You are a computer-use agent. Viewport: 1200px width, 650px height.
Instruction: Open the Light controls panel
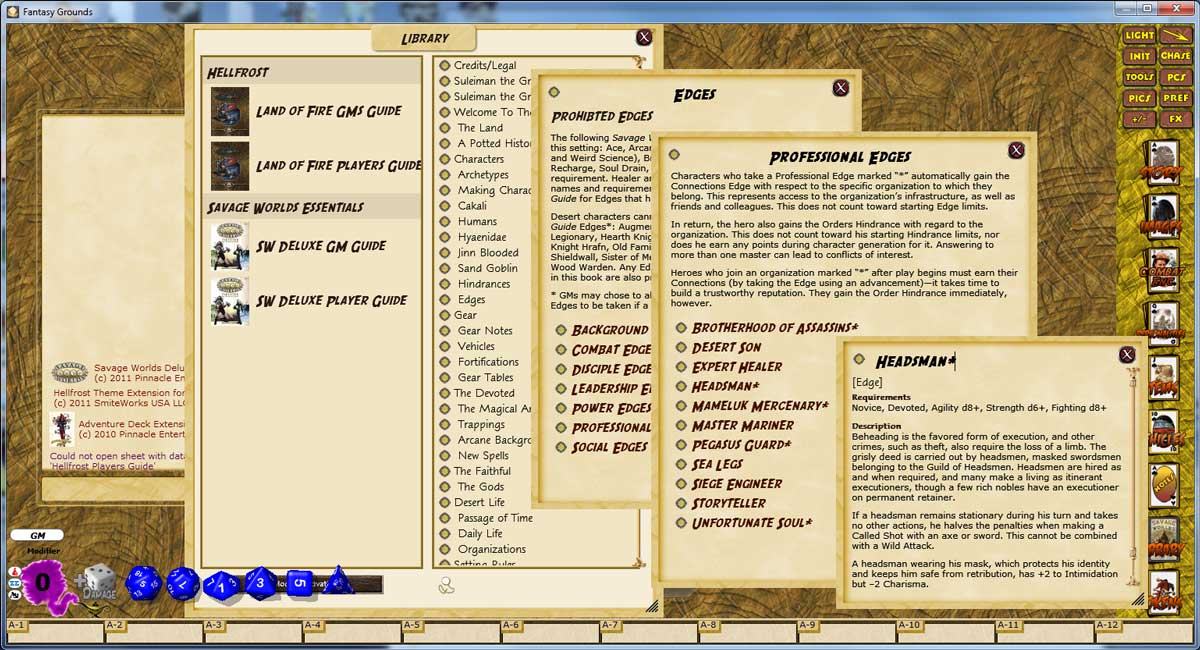[1140, 35]
